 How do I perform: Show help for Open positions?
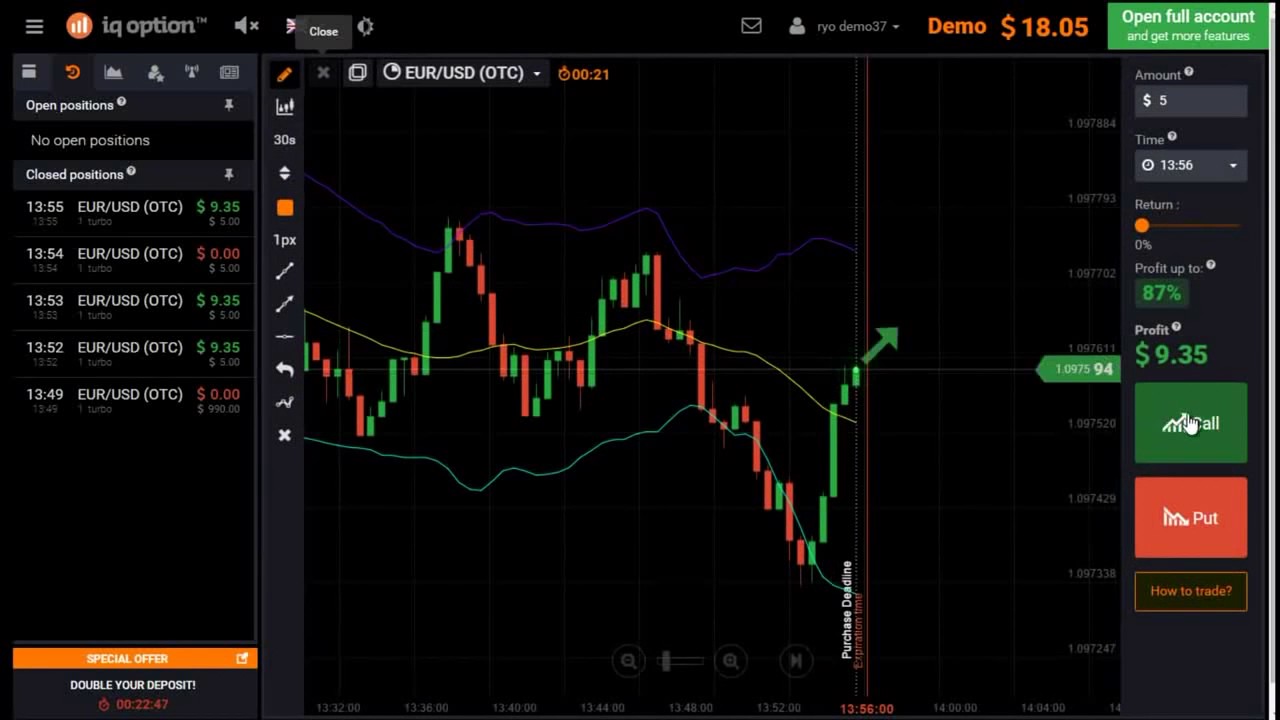(x=121, y=102)
